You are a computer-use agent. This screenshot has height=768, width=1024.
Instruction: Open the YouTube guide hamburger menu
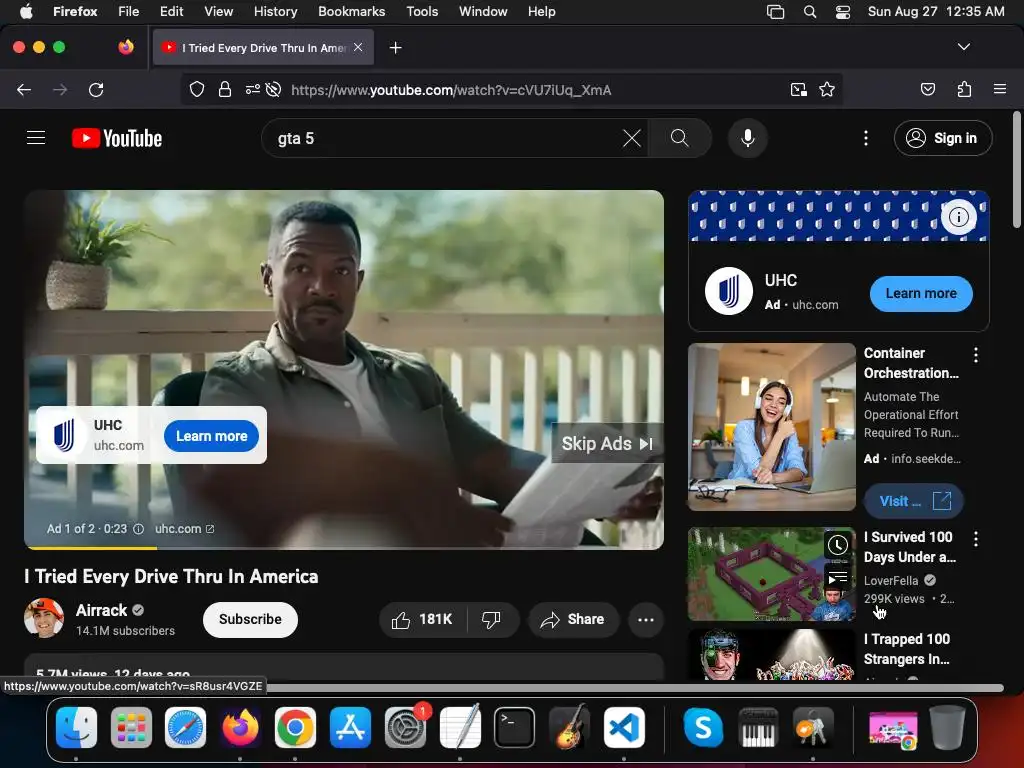(x=36, y=138)
